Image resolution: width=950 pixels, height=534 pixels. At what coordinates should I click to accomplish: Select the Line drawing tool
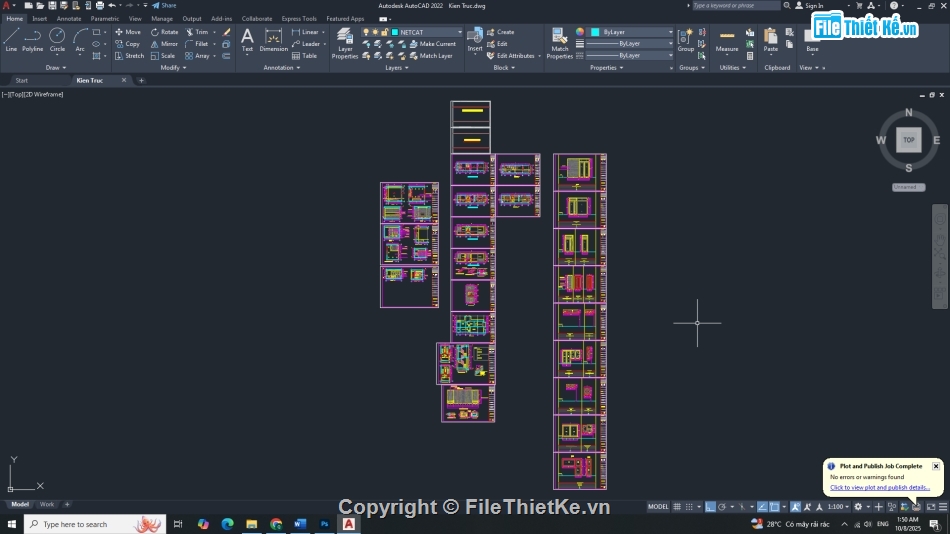11,39
